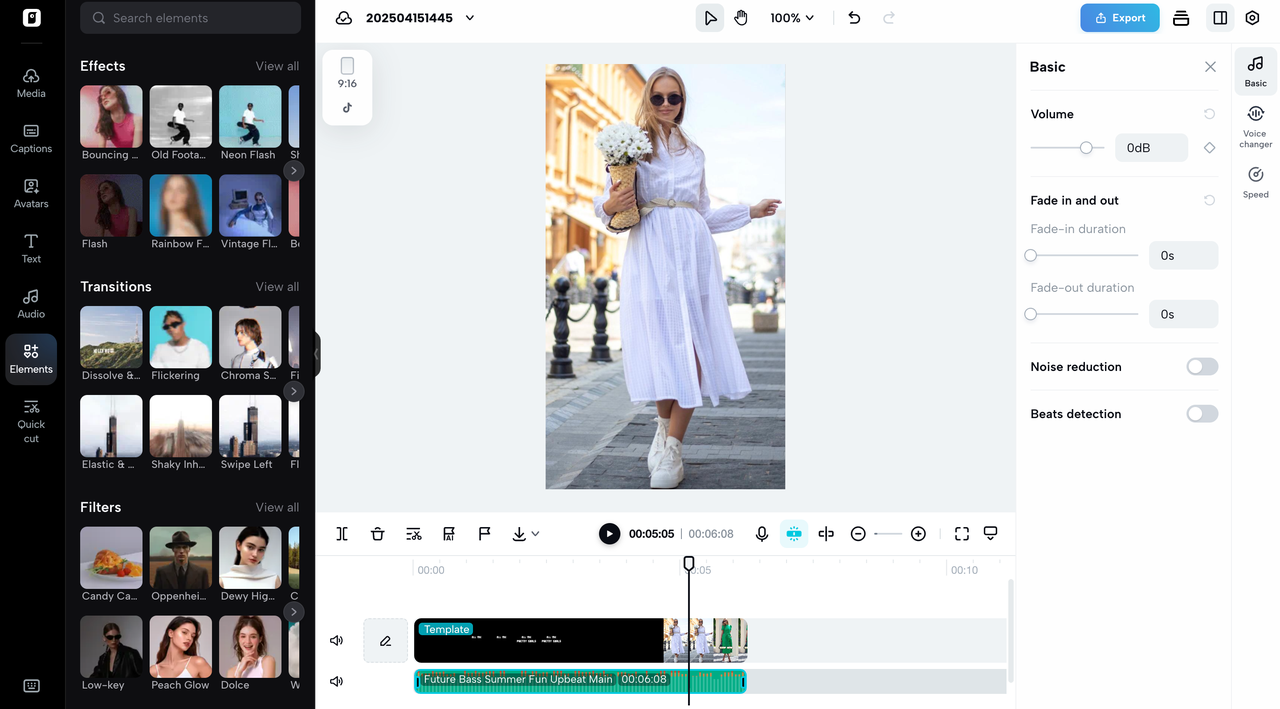Delete the selected clip with trash icon

(377, 534)
